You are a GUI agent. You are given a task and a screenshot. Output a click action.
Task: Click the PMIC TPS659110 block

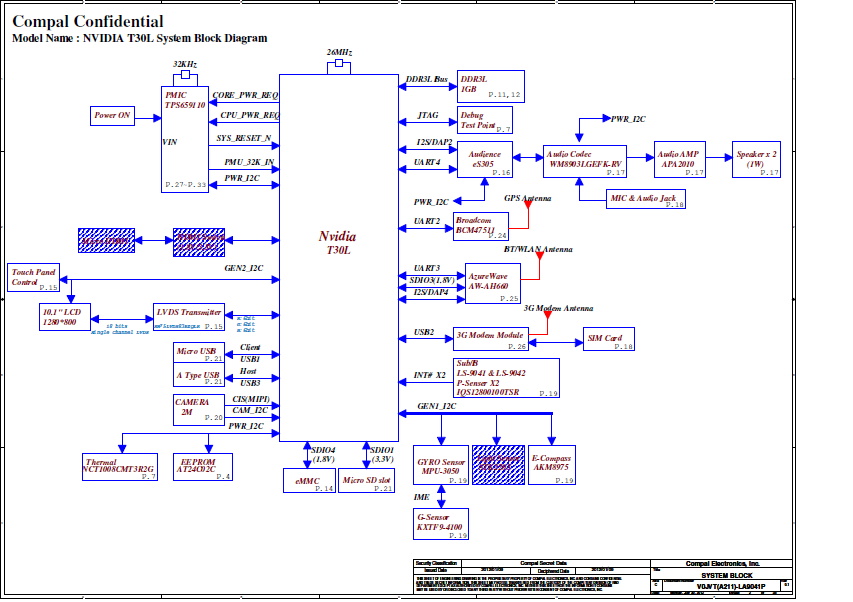pos(185,139)
